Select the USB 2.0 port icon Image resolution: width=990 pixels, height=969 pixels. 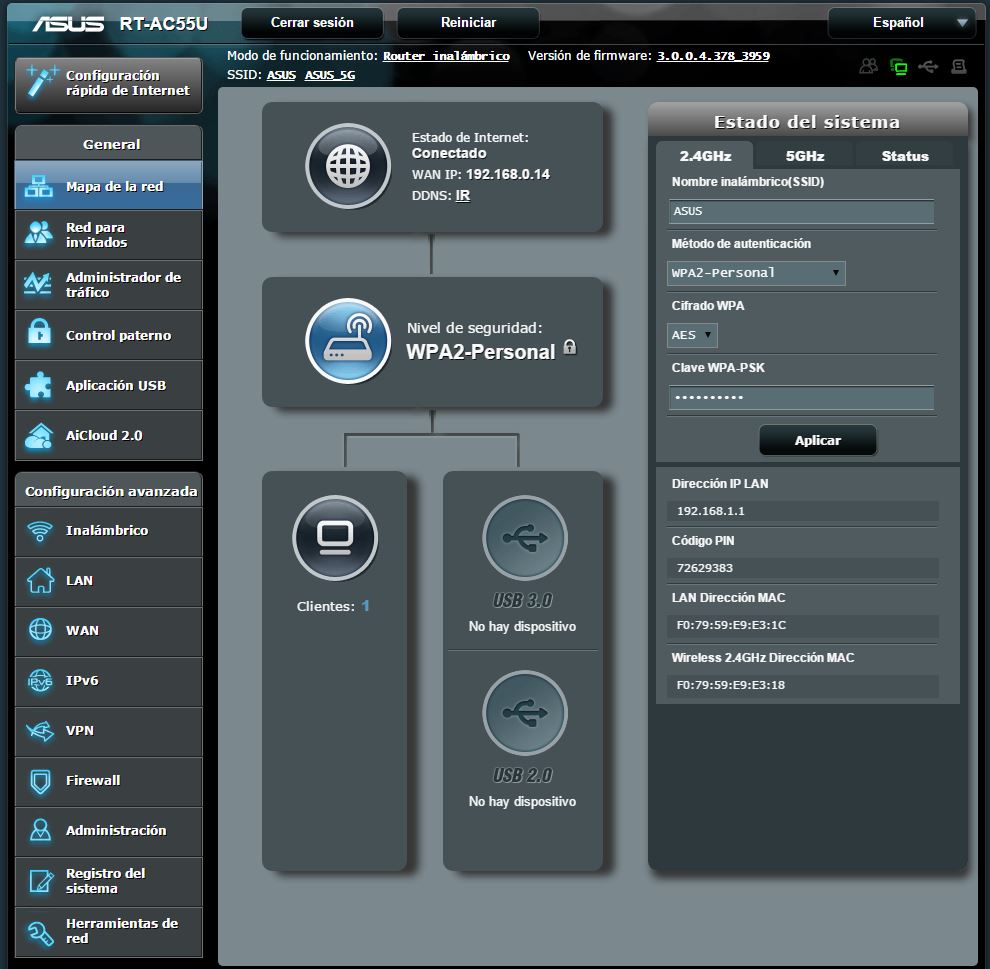525,713
